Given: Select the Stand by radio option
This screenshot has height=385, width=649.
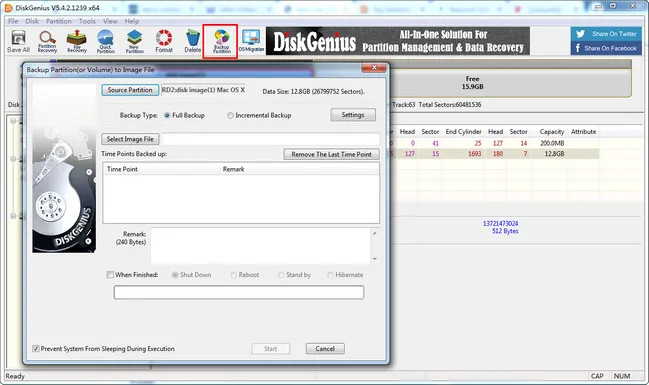Looking at the screenshot, I should [295, 274].
